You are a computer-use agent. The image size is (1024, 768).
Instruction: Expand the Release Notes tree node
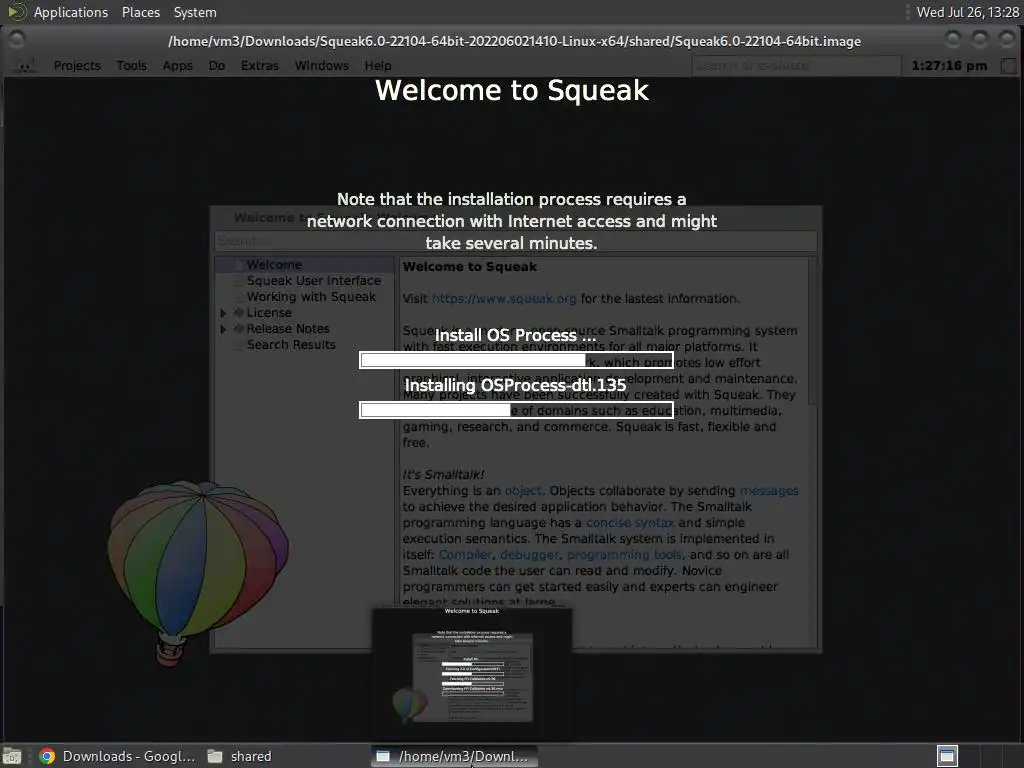click(x=223, y=329)
